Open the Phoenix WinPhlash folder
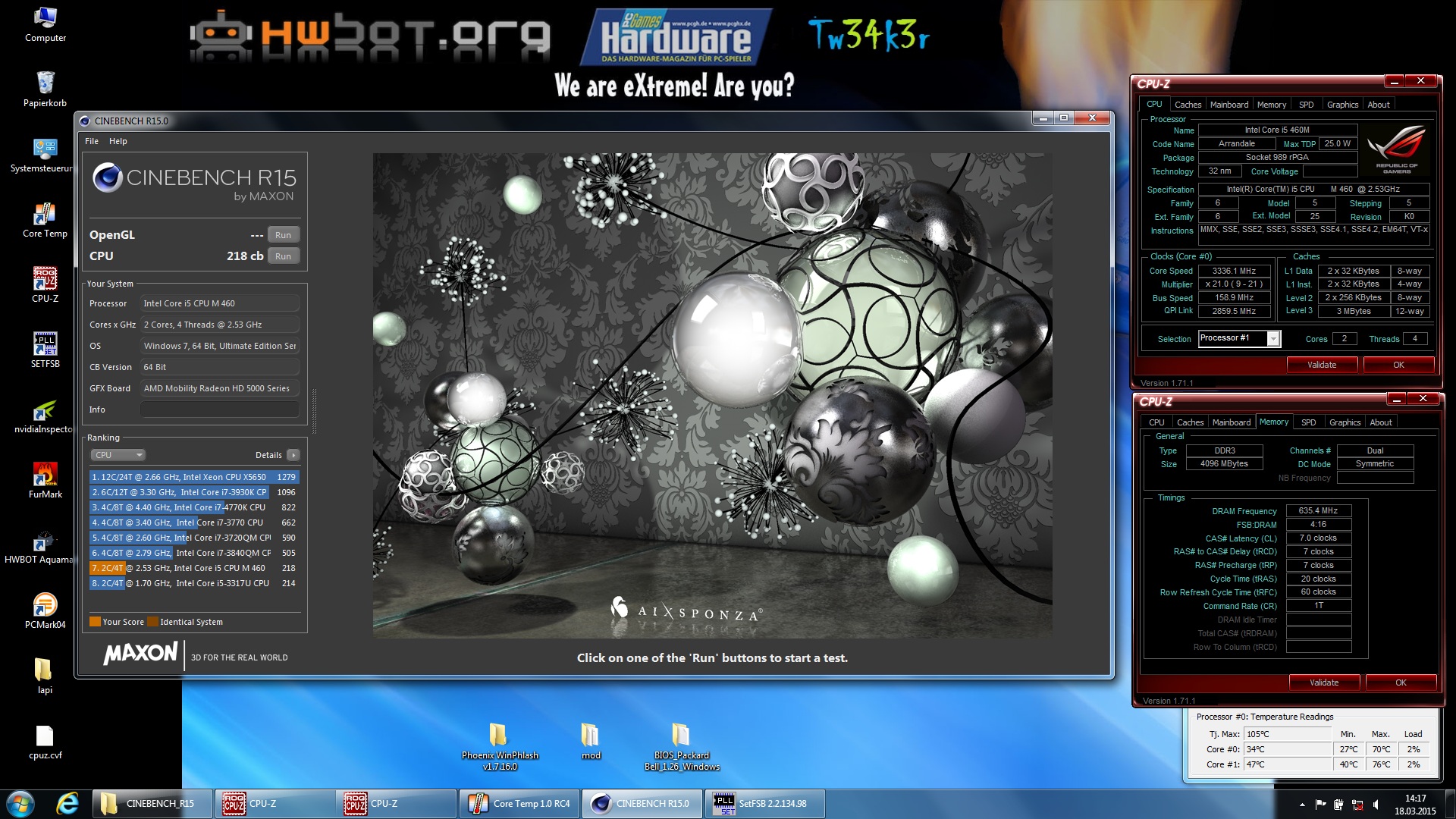Screen dimensions: 1456x819 click(x=499, y=747)
